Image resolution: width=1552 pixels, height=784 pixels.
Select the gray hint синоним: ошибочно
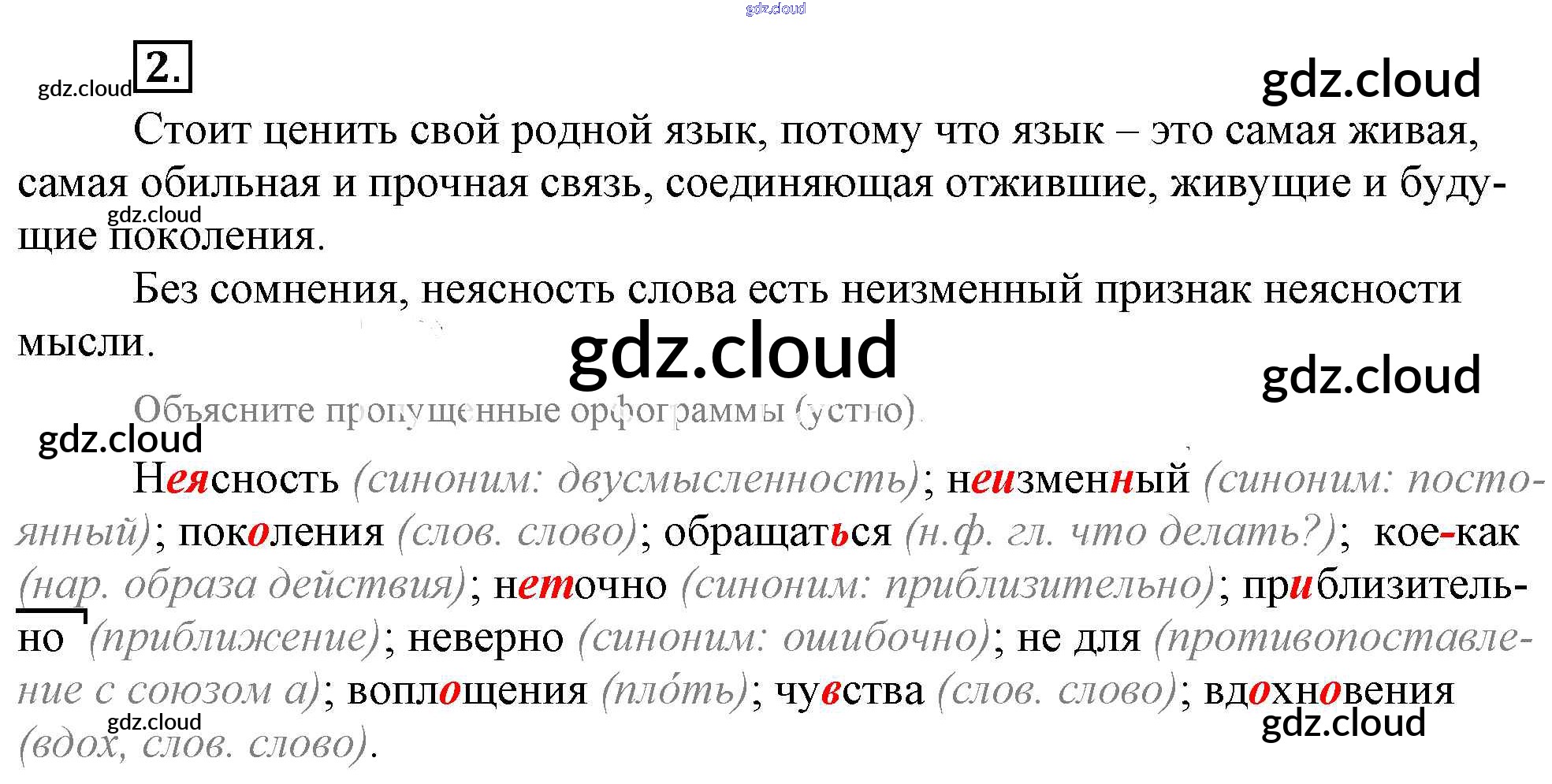pyautogui.click(x=783, y=638)
